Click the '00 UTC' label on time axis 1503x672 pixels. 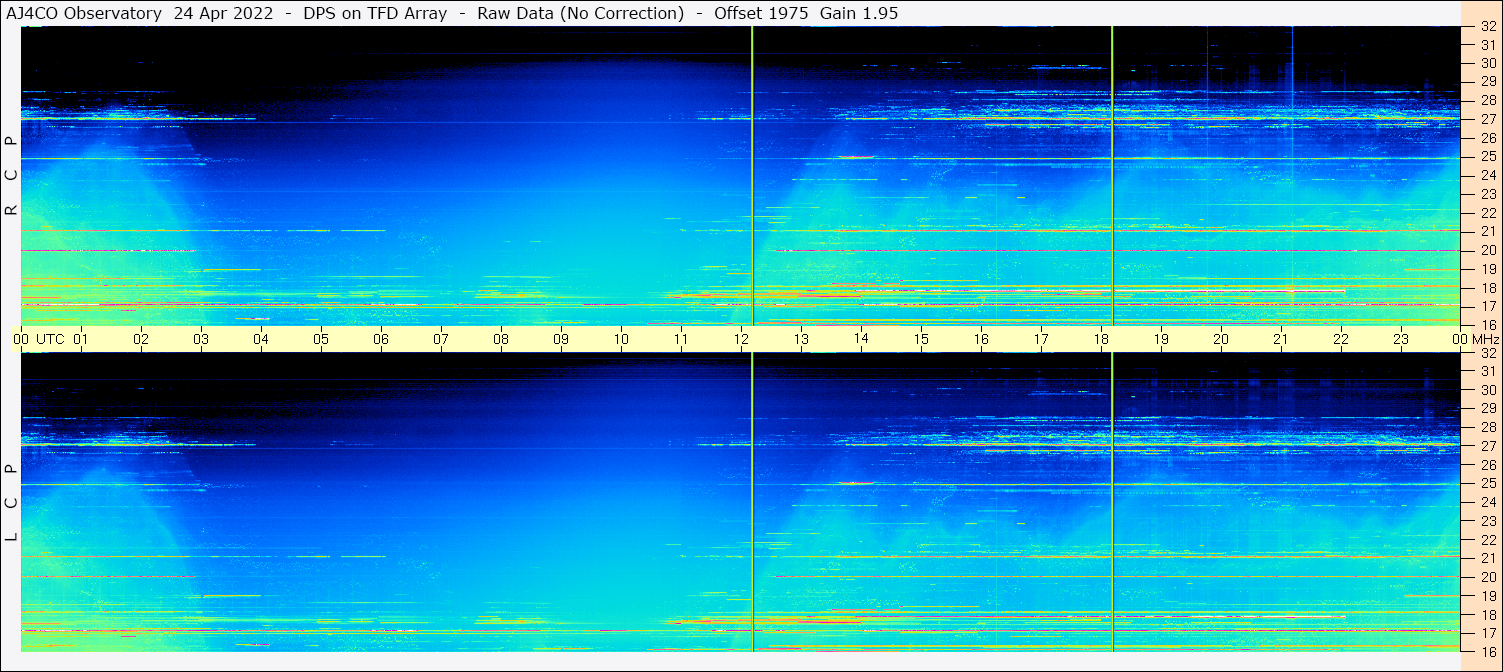39,339
